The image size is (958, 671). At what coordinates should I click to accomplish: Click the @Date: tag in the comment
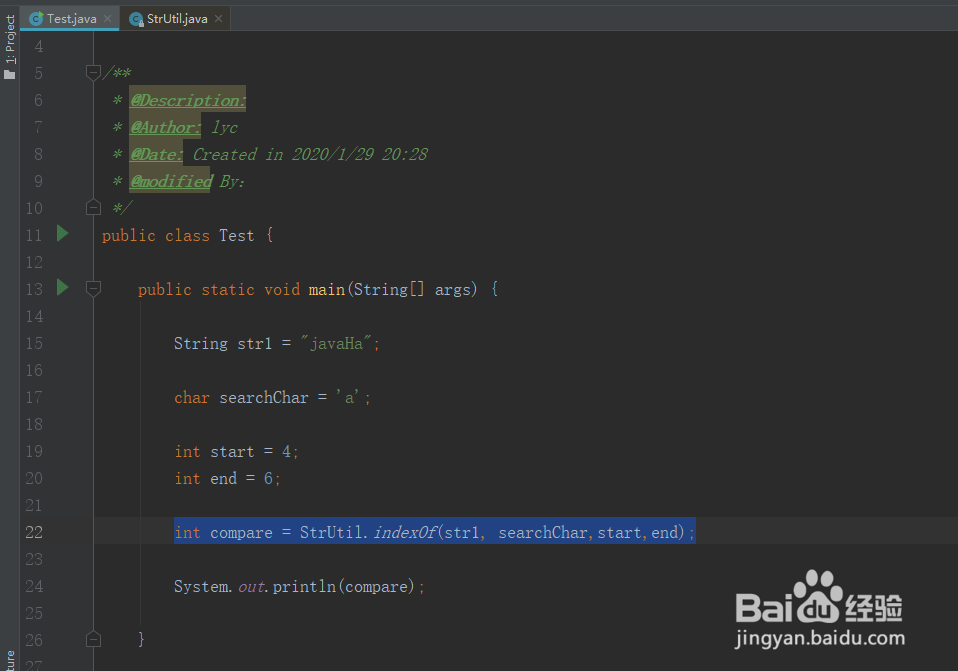pyautogui.click(x=156, y=154)
